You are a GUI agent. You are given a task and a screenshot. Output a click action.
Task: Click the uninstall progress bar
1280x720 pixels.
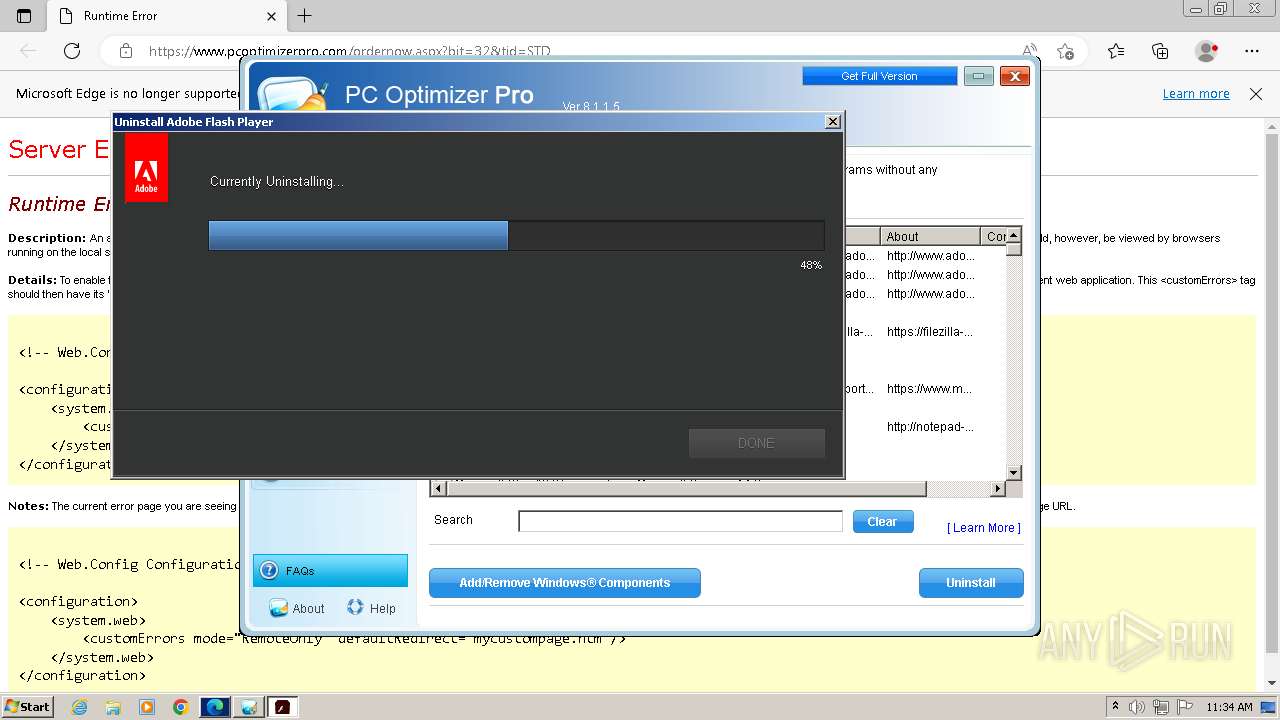click(516, 236)
